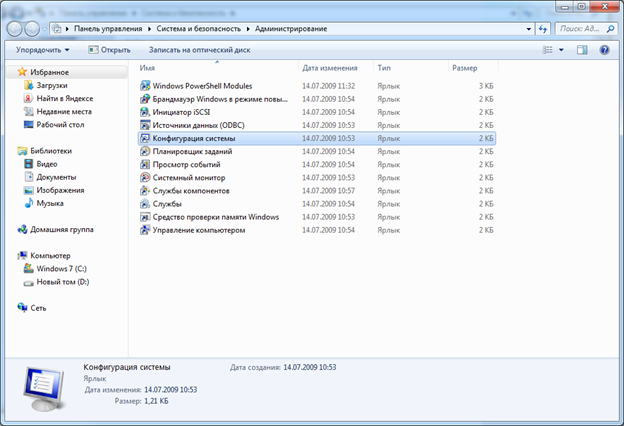This screenshot has width=624, height=426.
Task: Click the Службы компонентов icon
Action: [x=145, y=191]
